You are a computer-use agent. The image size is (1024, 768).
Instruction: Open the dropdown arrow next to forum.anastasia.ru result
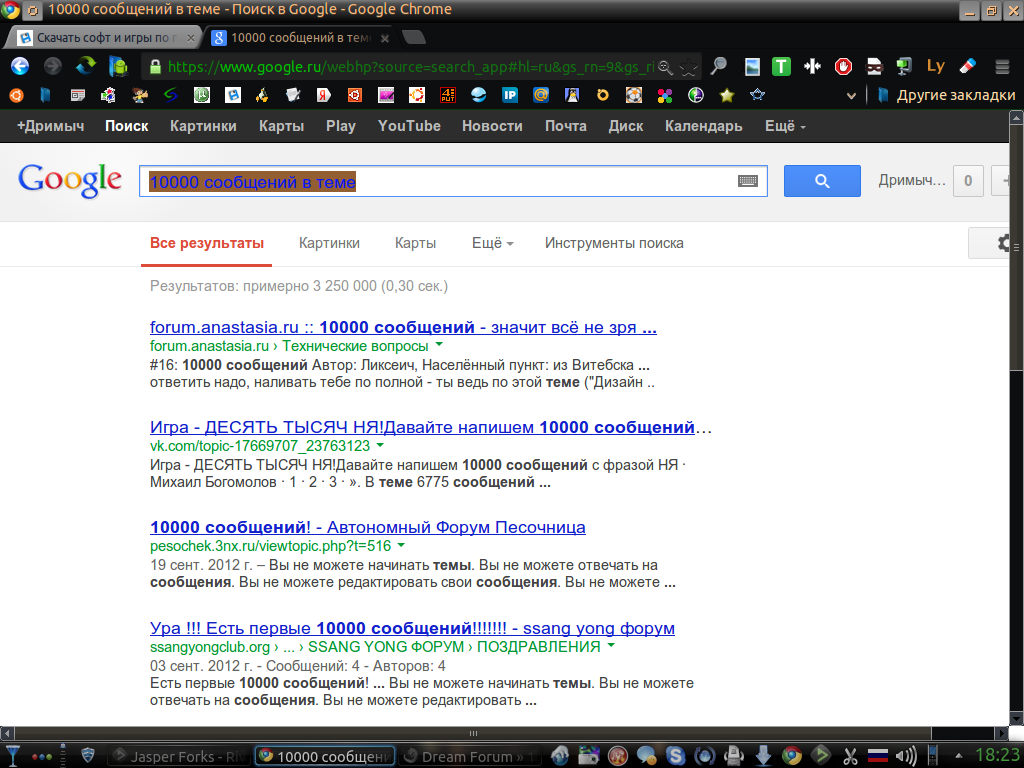point(440,344)
